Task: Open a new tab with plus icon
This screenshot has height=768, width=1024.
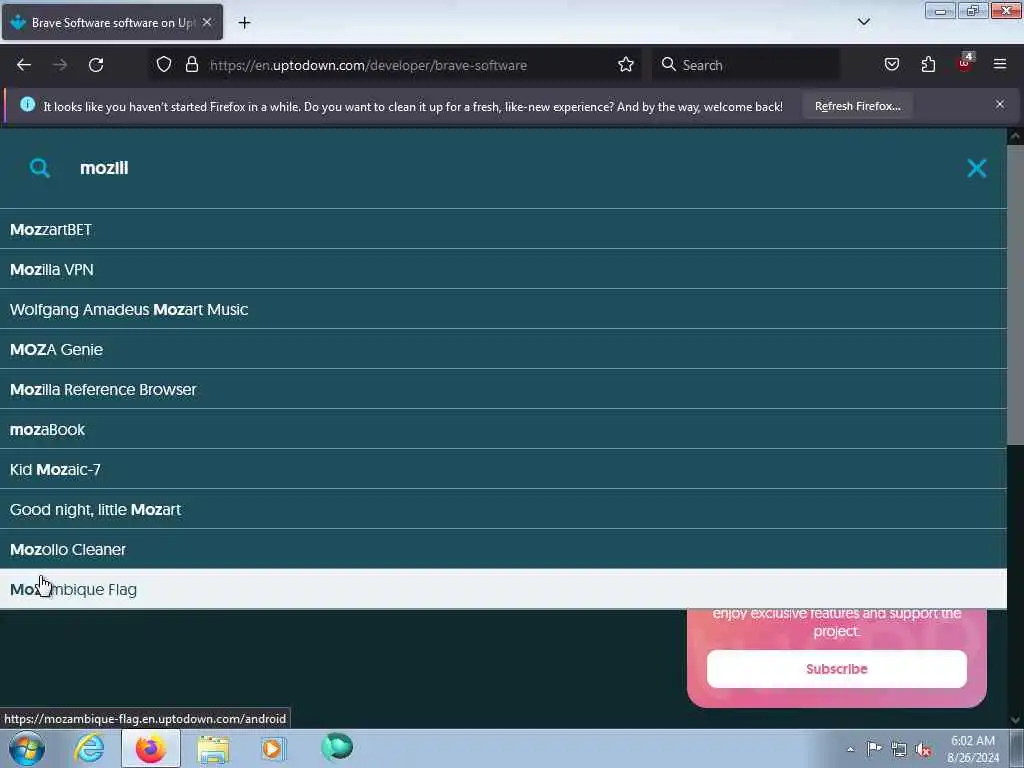Action: click(x=244, y=23)
